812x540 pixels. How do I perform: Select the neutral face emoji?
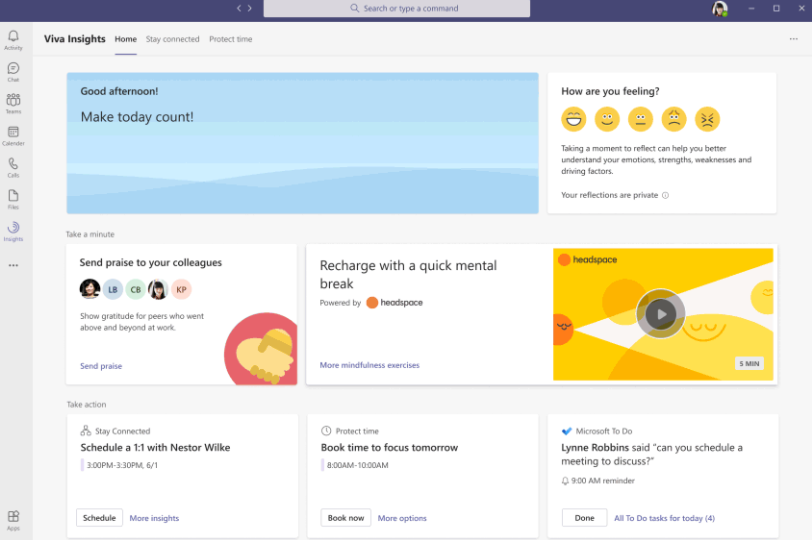pyautogui.click(x=641, y=119)
